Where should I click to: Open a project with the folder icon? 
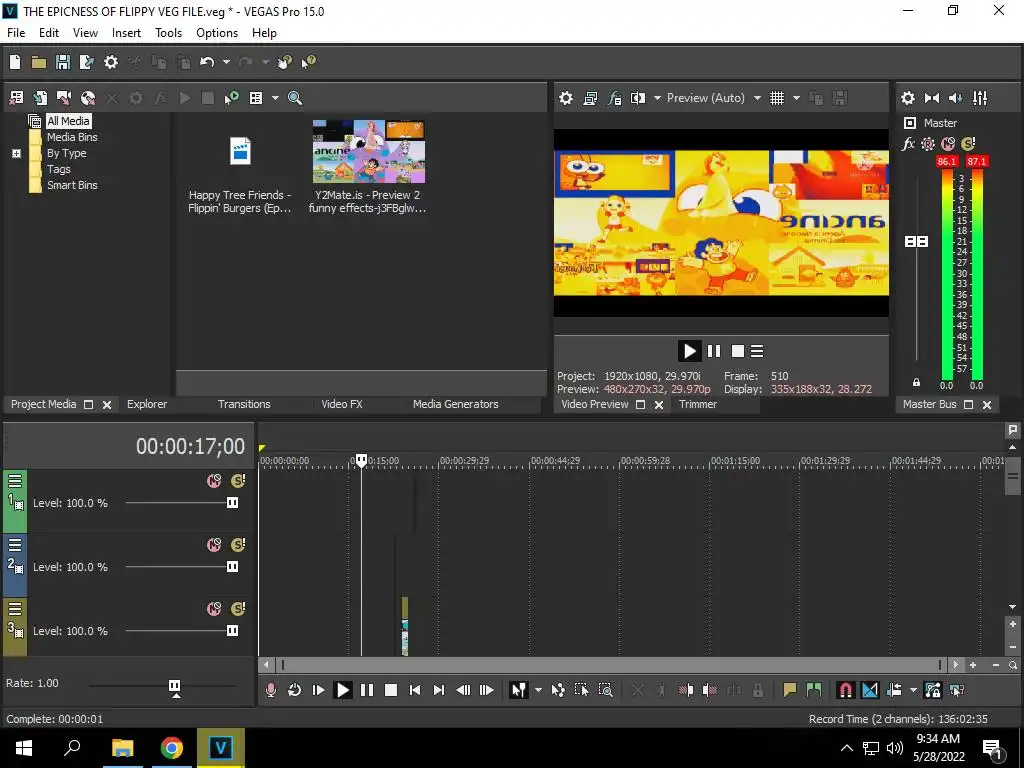[x=39, y=62]
